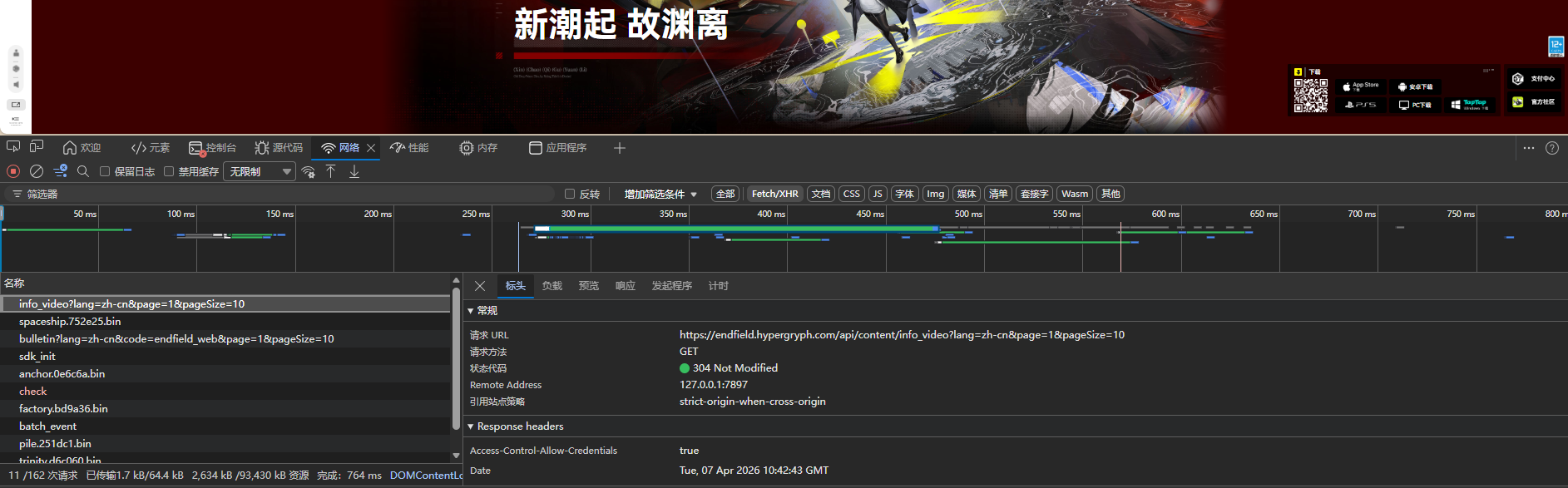Close the request details pane

point(480,286)
